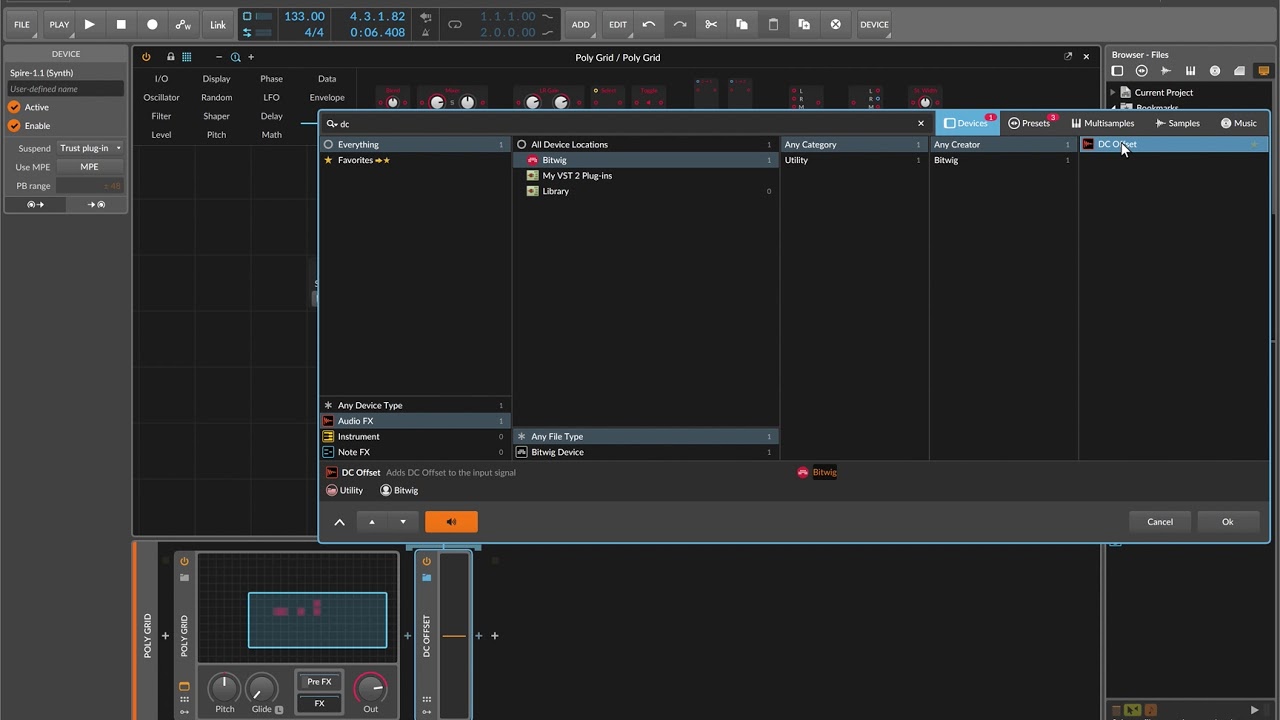This screenshot has height=720, width=1280.
Task: Zoom in with plus in Poly Grid header
Action: point(250,57)
